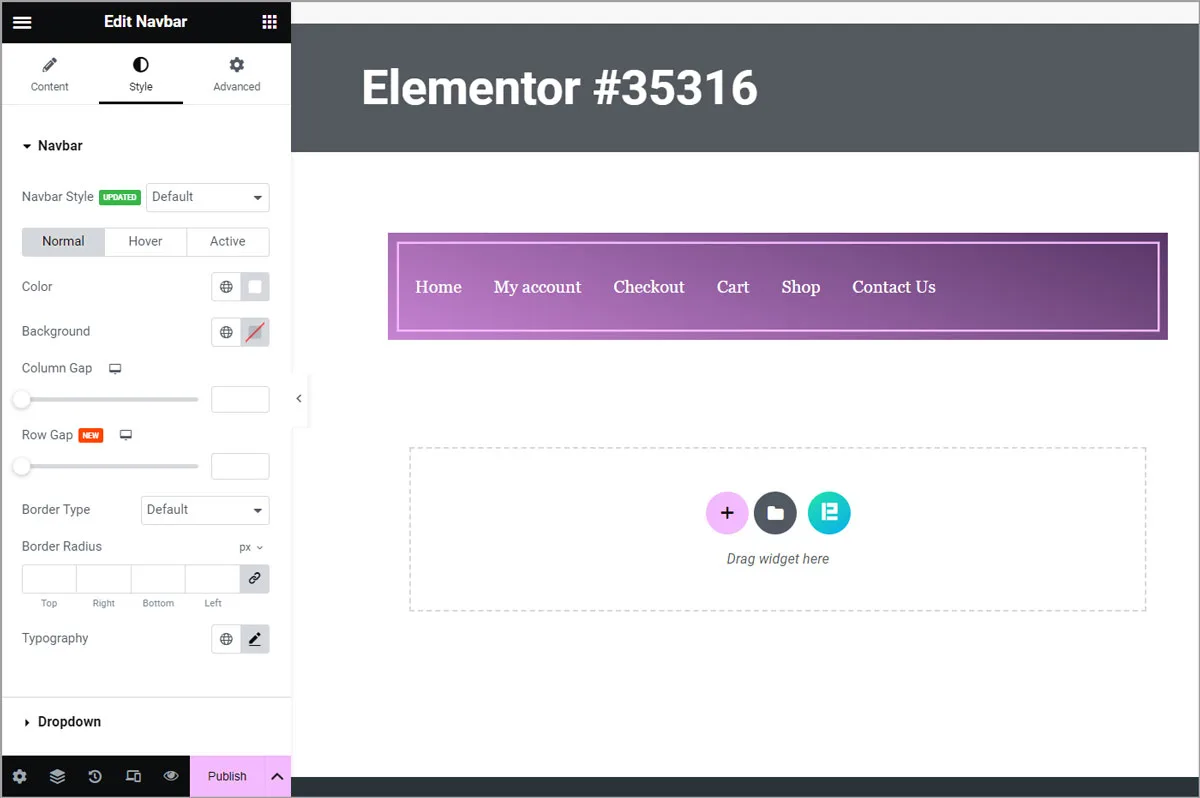
Task: Switch to the Style tab
Action: [x=141, y=75]
